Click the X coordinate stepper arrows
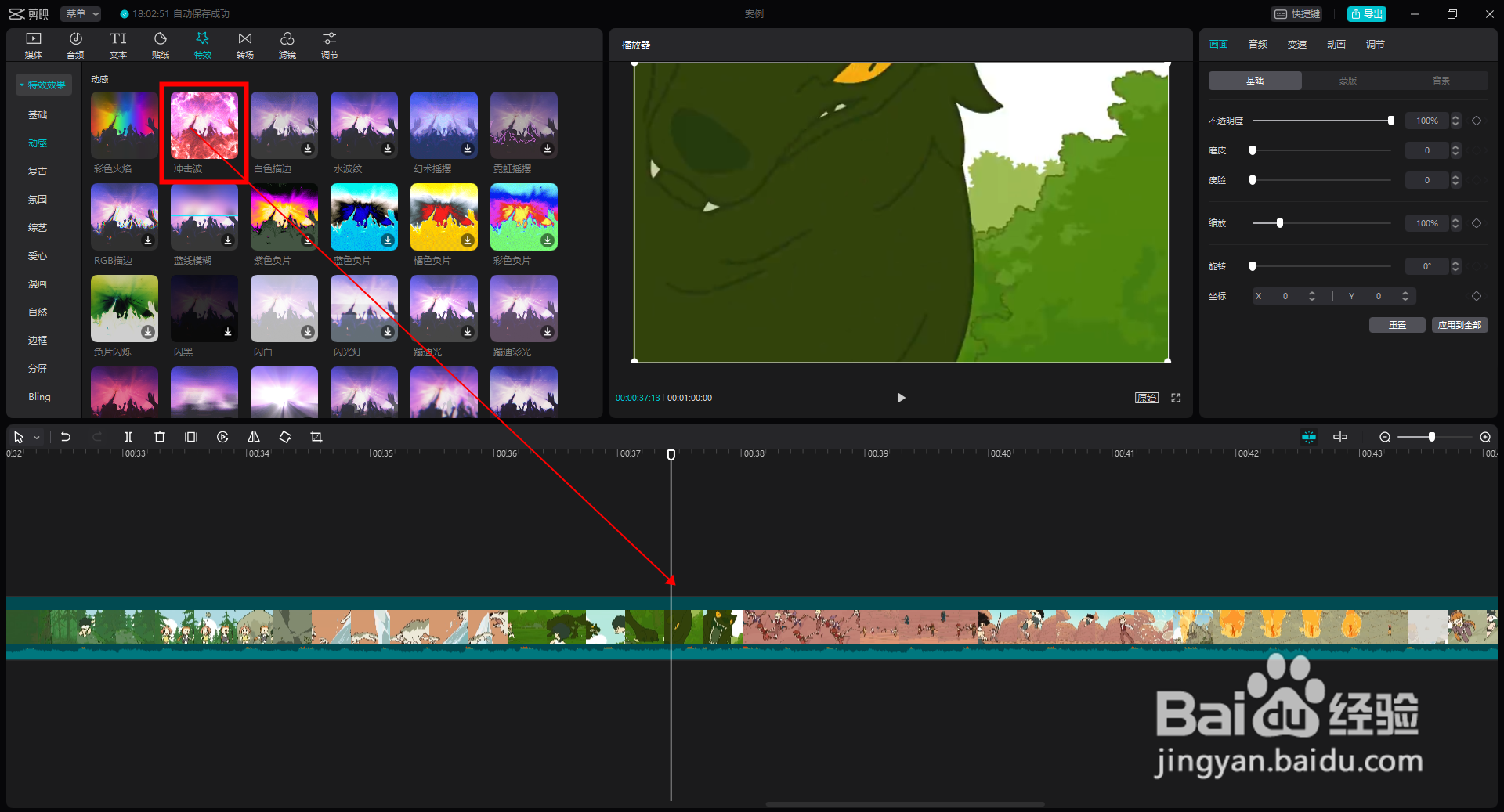 (x=1312, y=296)
